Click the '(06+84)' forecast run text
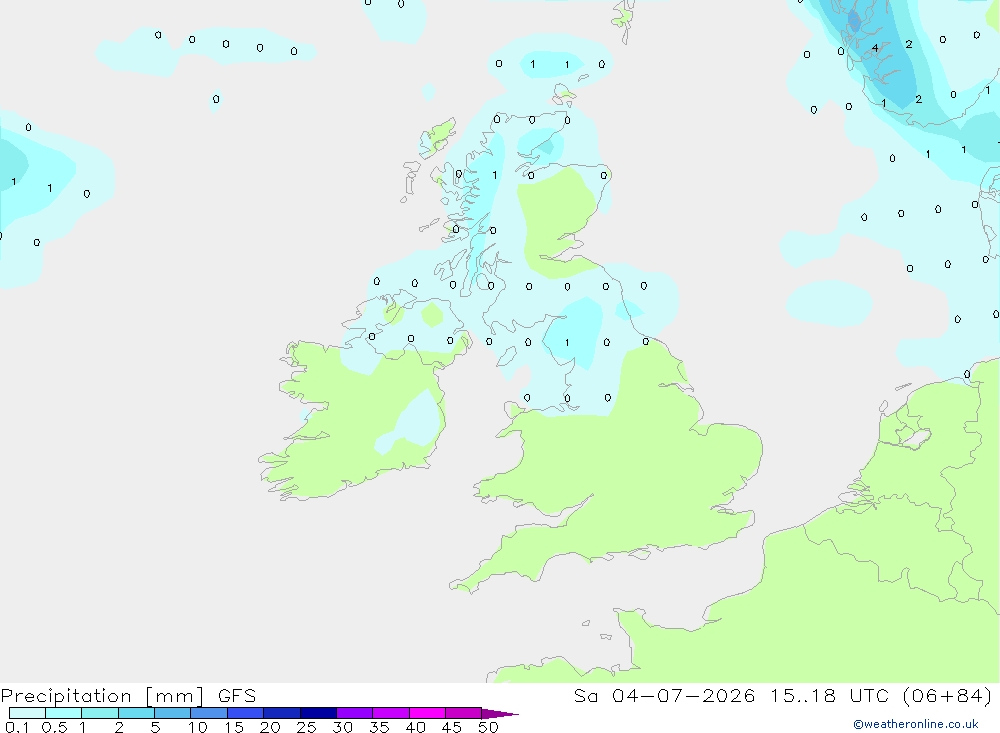This screenshot has width=1000, height=733. click(x=948, y=696)
